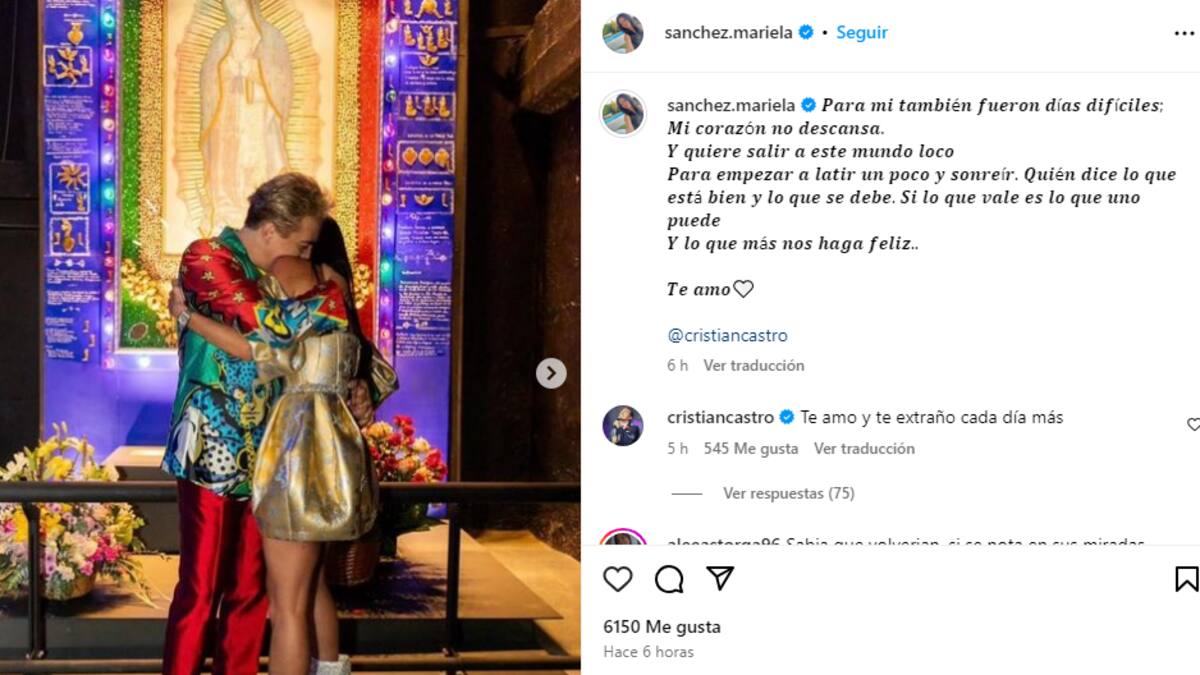Image resolution: width=1200 pixels, height=675 pixels.
Task: View 545 Me gusta on the comment
Action: (750, 448)
